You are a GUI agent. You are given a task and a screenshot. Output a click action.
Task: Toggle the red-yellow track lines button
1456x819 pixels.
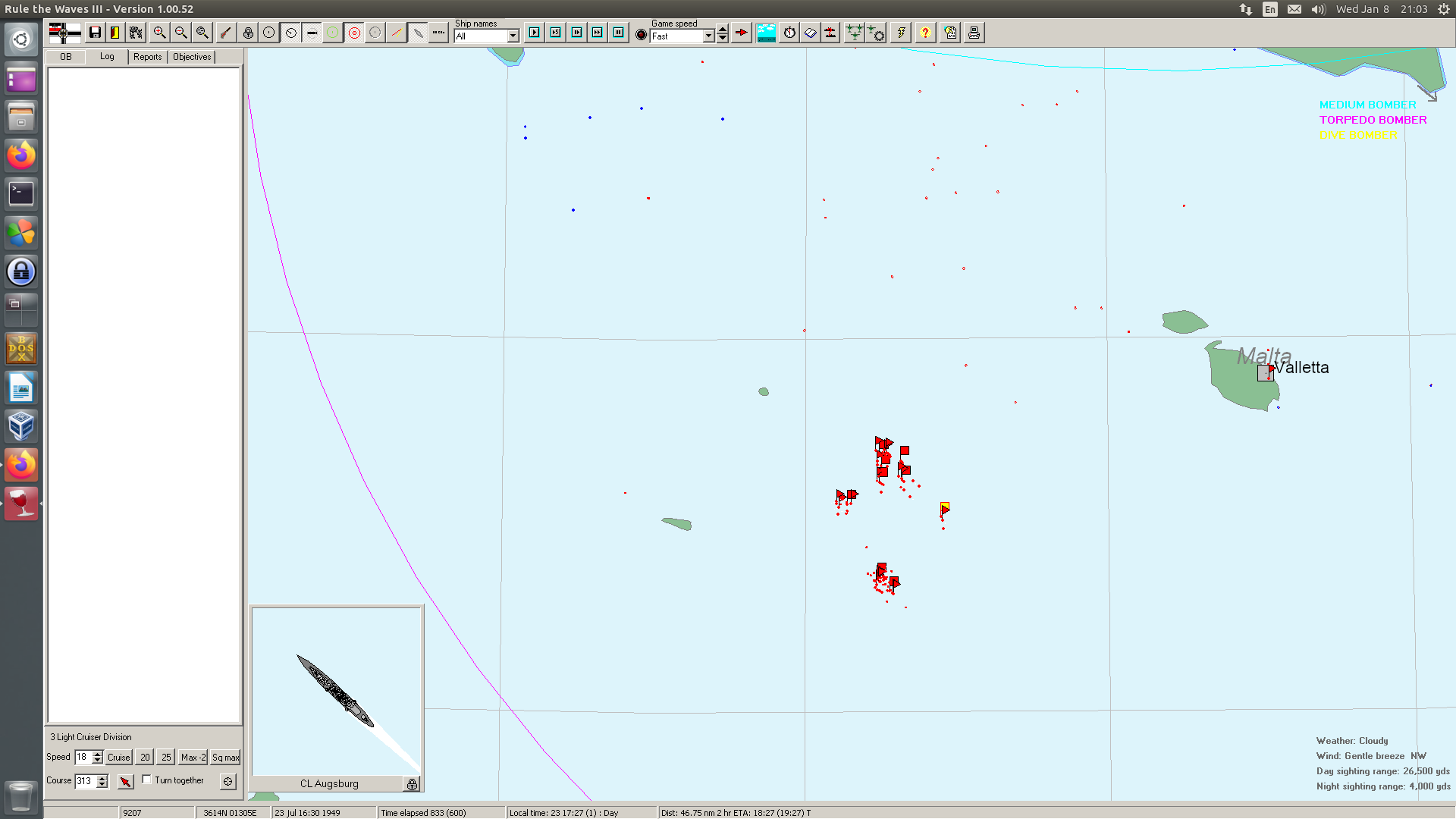coord(397,33)
